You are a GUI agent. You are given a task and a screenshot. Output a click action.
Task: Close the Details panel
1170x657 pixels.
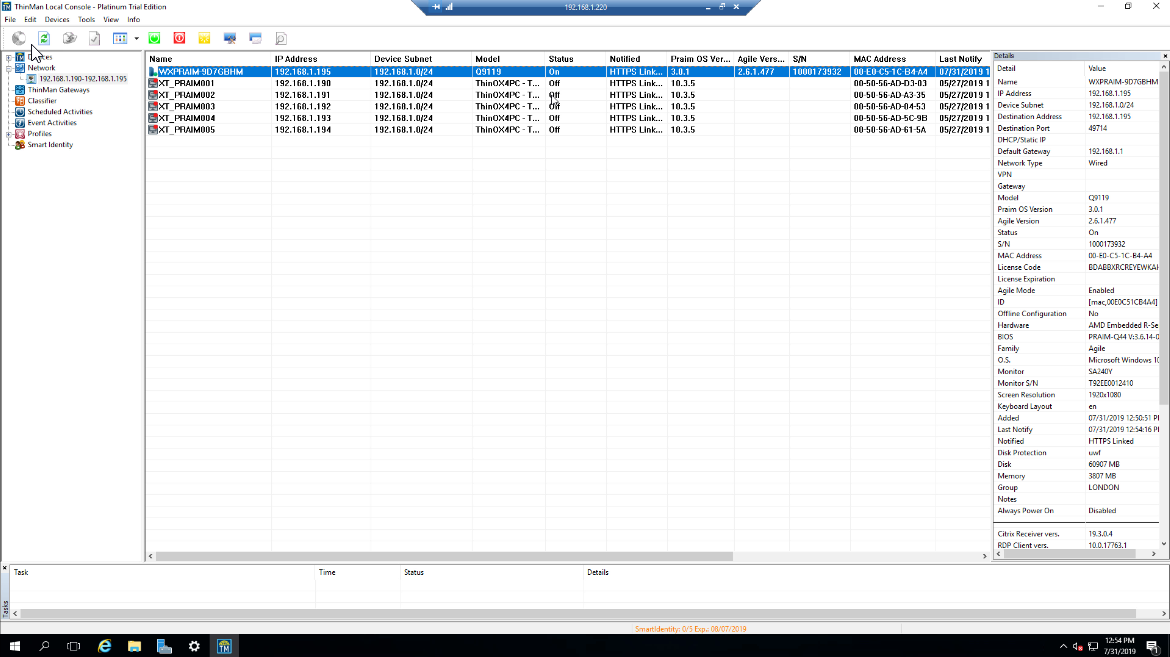tap(1165, 56)
